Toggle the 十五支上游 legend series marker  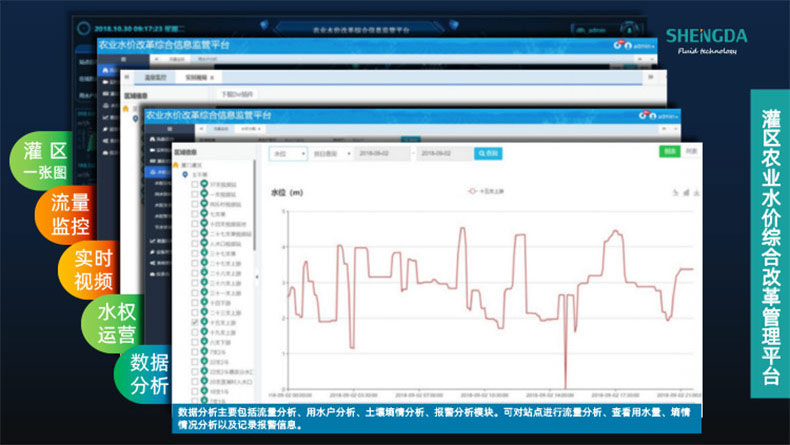(471, 189)
